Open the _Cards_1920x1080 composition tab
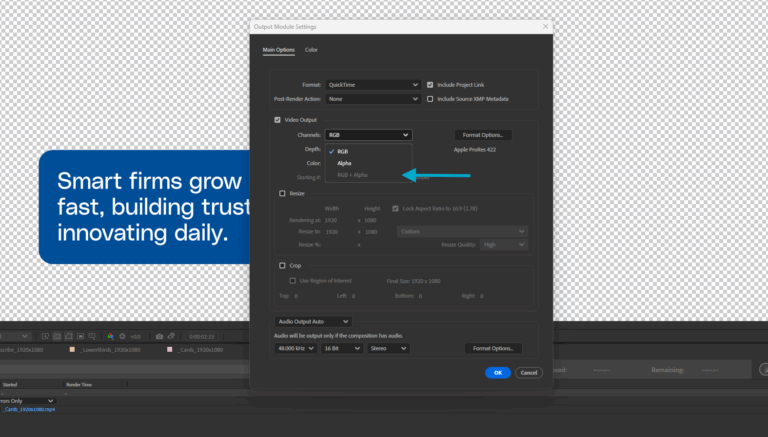Screen dimensions: 768x437 [x=200, y=350]
